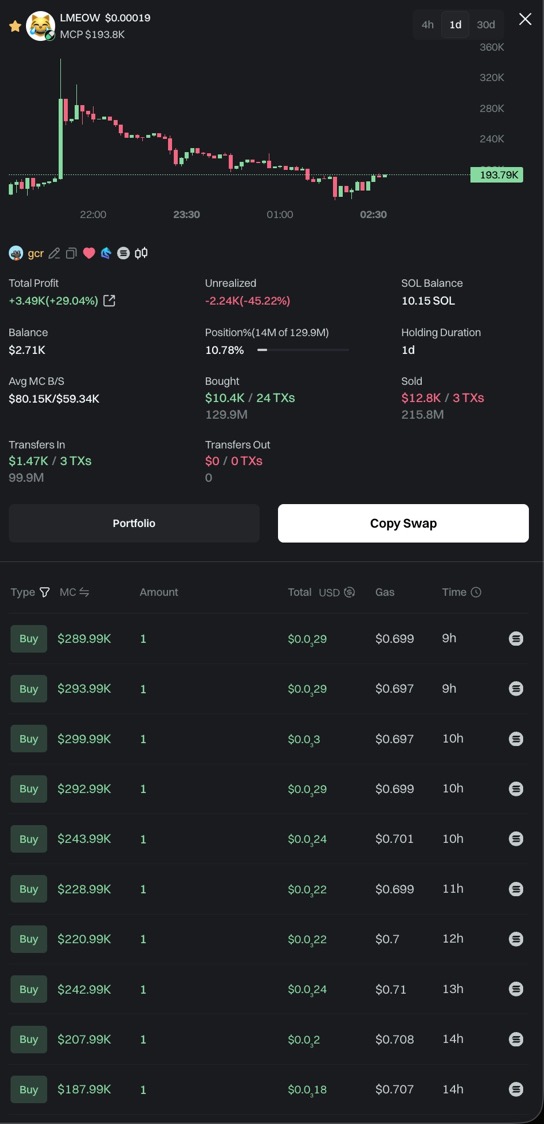Click the Solscan icon next to gcr

[x=123, y=253]
